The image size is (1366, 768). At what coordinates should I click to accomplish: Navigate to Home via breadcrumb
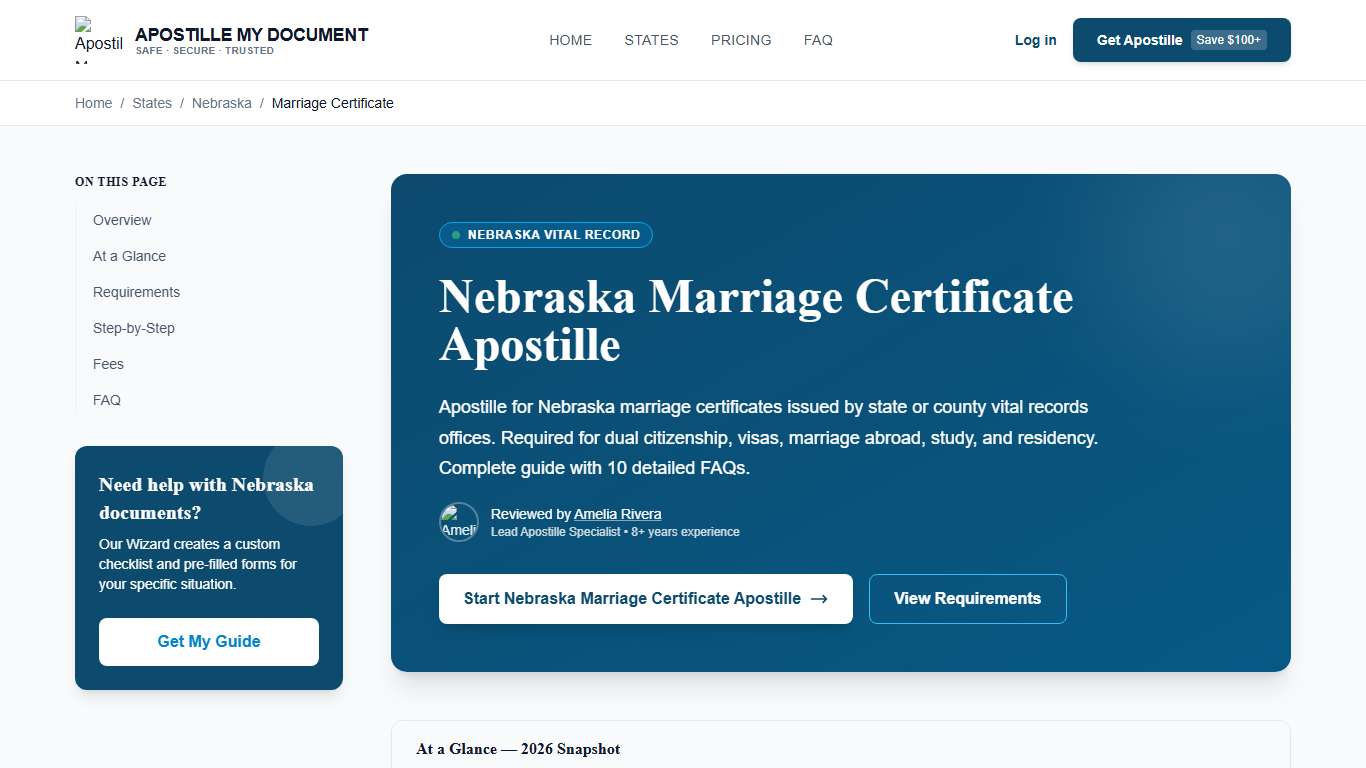coord(93,103)
